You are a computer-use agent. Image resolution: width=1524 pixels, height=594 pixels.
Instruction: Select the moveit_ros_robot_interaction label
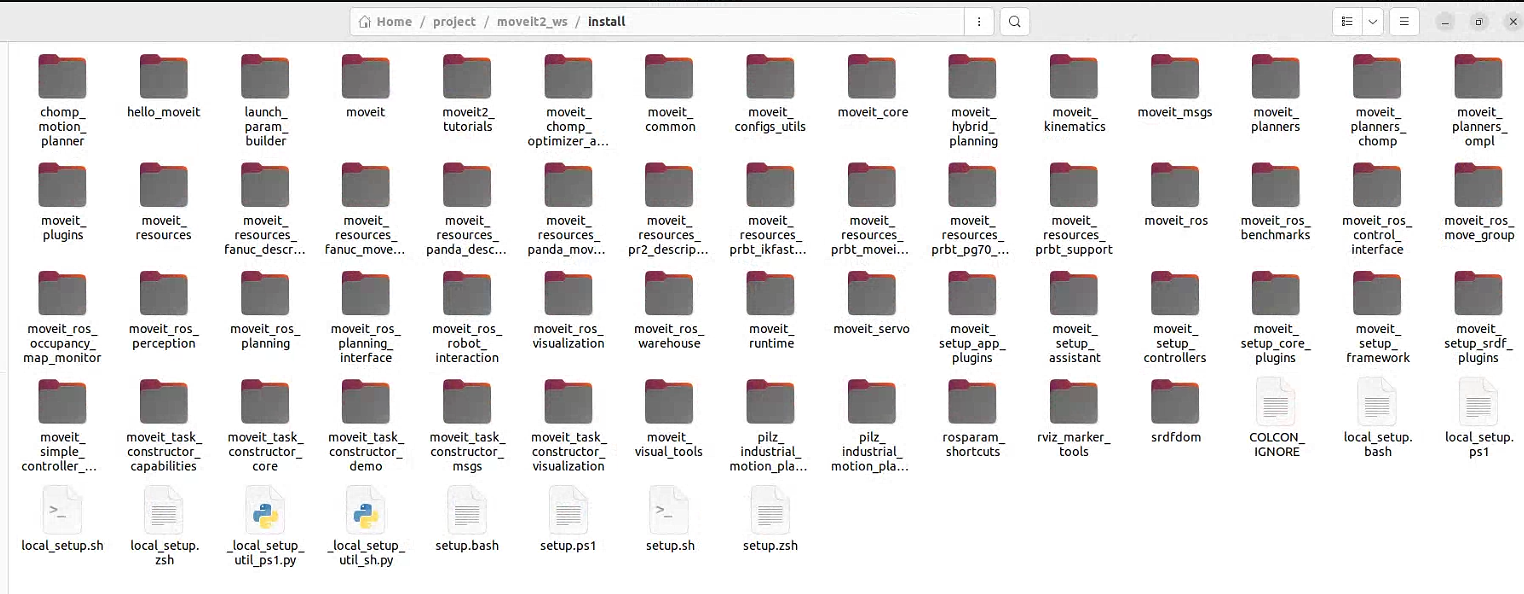point(467,342)
